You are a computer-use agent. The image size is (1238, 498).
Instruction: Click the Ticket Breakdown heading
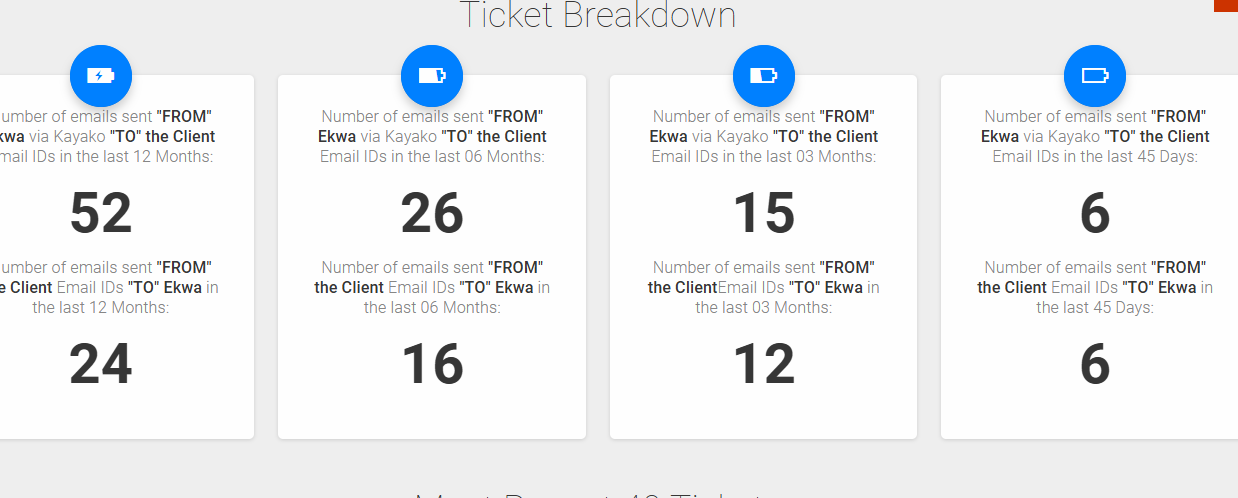pos(598,15)
